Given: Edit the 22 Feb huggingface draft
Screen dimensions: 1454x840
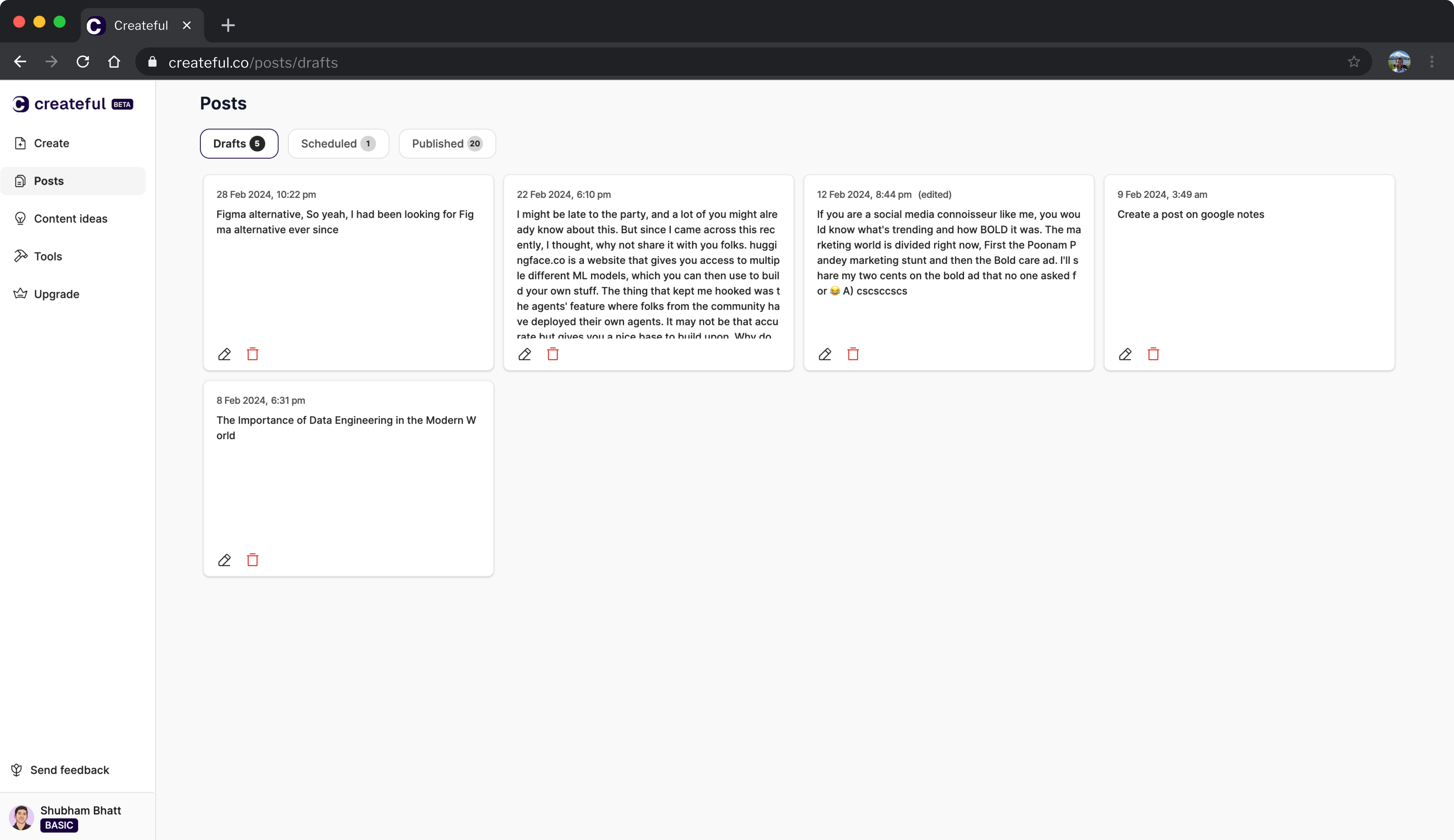Looking at the screenshot, I should coord(524,354).
